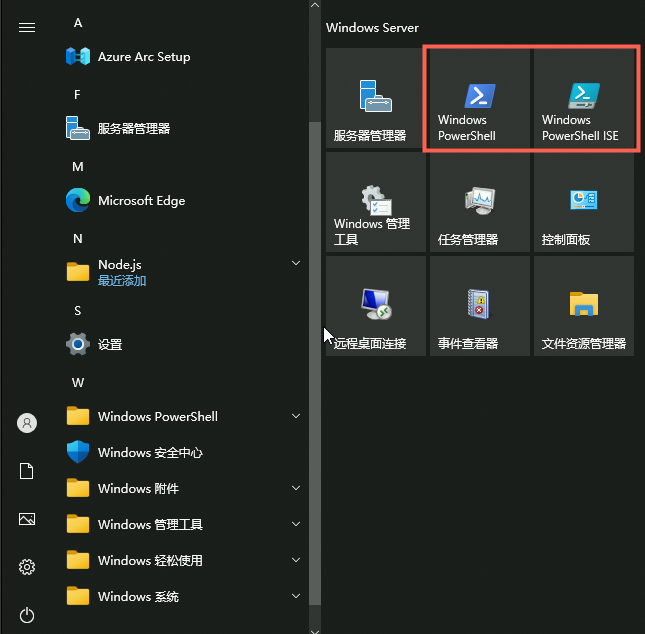The image size is (645, 634).
Task: Click the app list scroll up arrow
Action: coord(315,5)
